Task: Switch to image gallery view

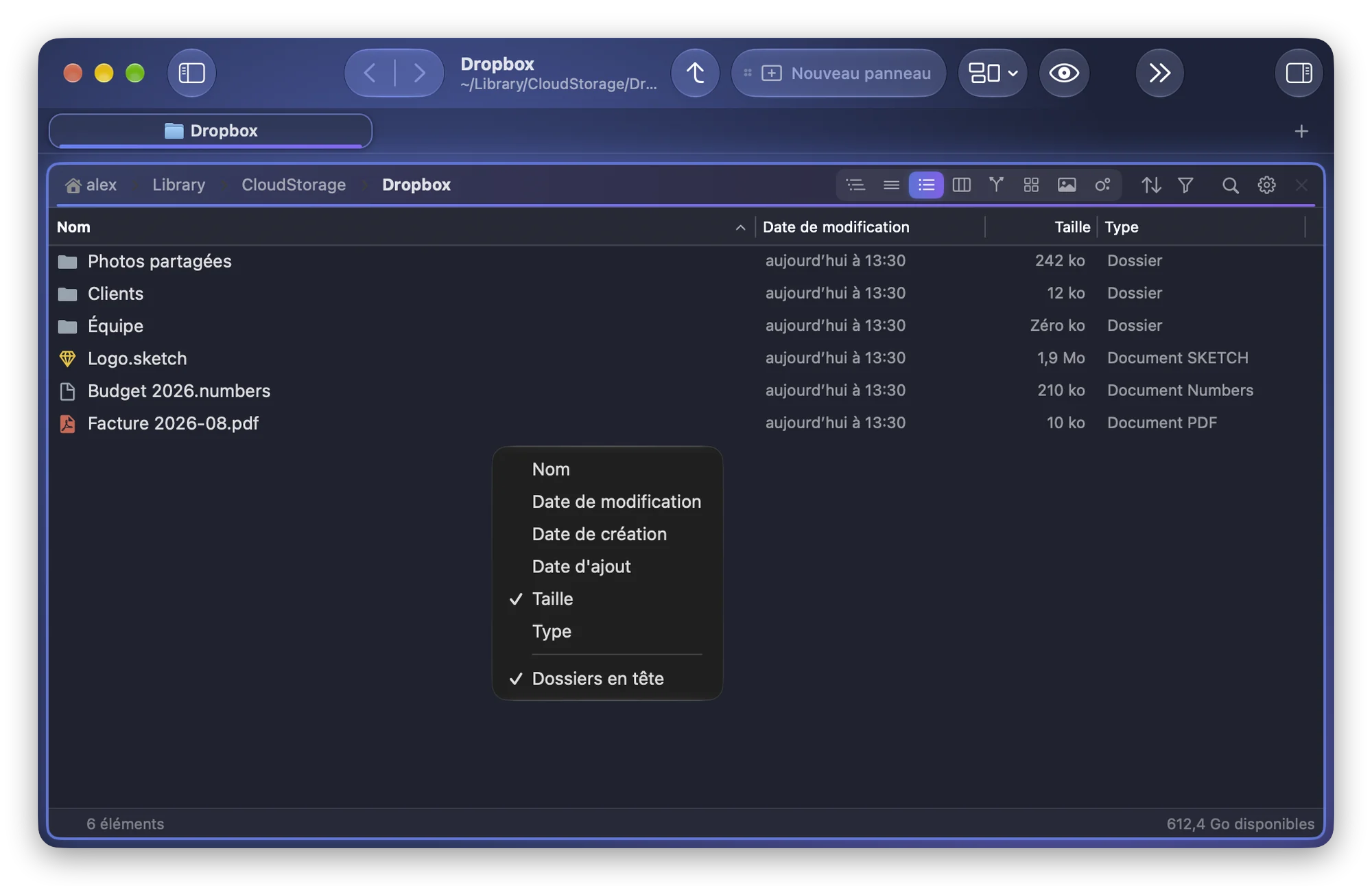Action: tap(1067, 185)
